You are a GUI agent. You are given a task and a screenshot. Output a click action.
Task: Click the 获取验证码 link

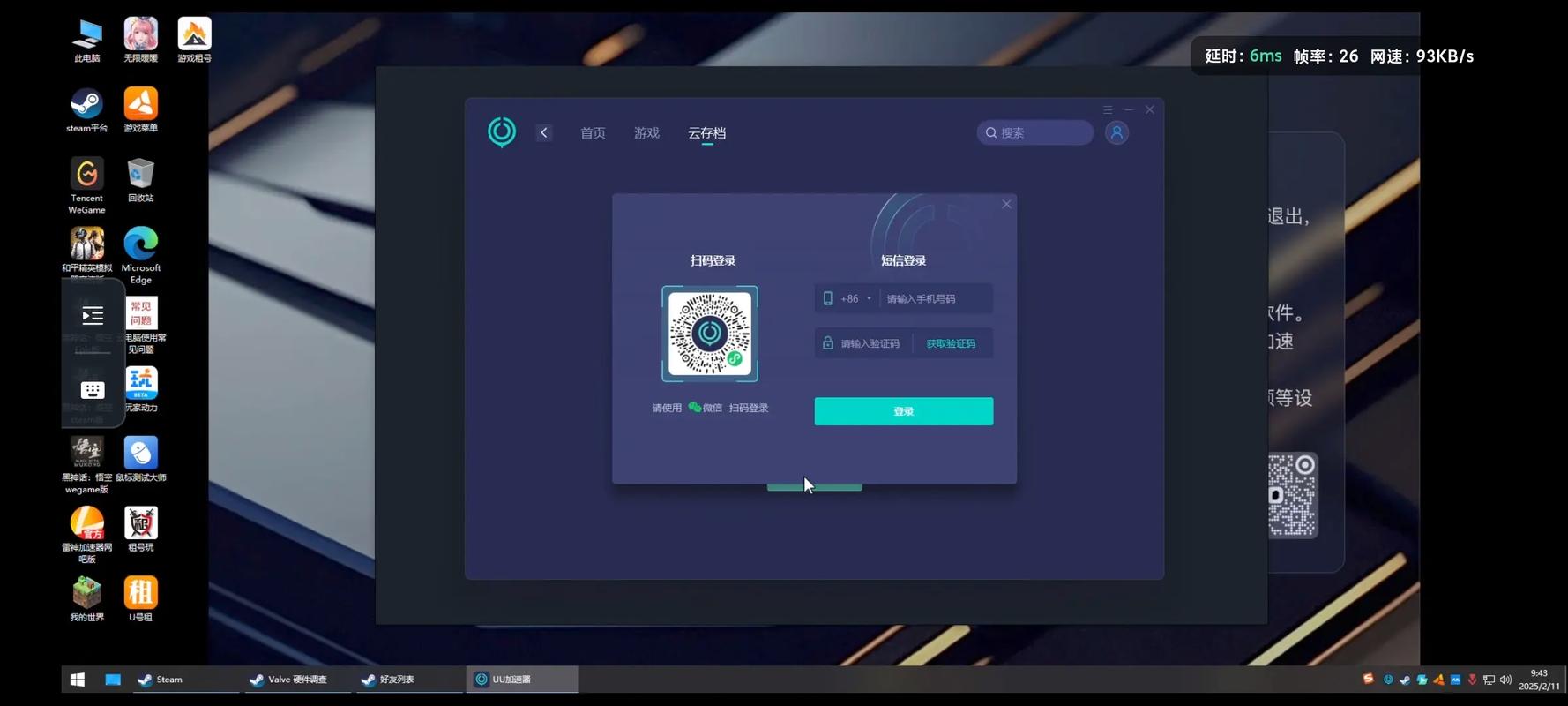(x=950, y=343)
